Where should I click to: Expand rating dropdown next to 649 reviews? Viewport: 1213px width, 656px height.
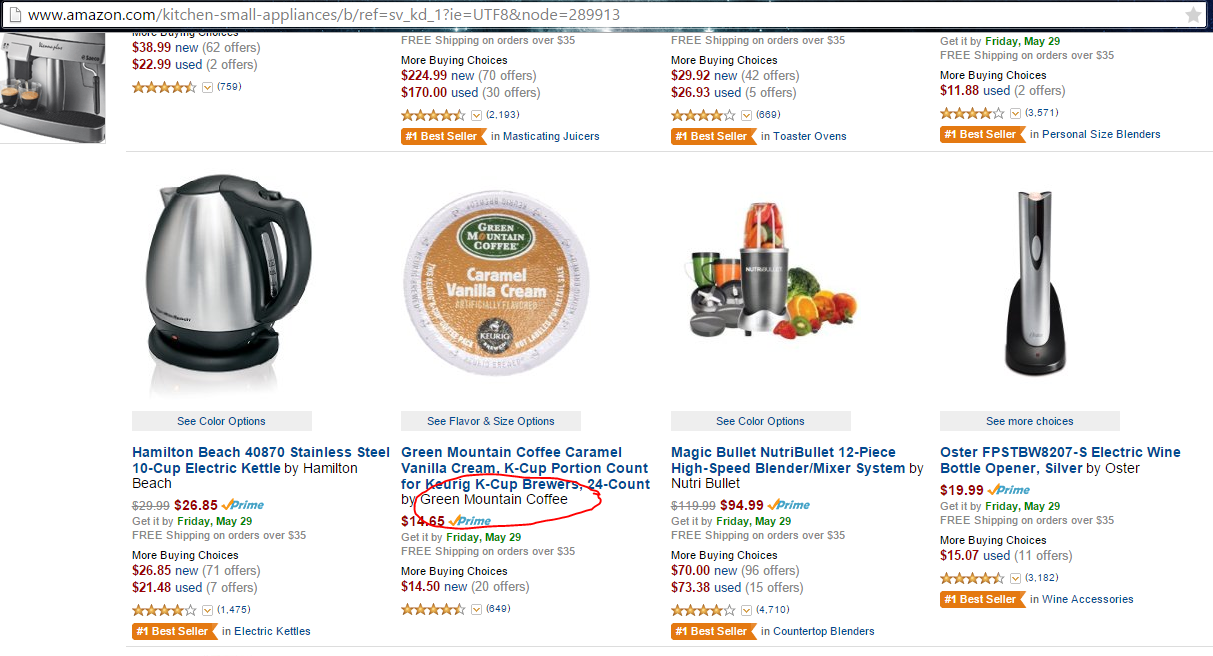(476, 609)
